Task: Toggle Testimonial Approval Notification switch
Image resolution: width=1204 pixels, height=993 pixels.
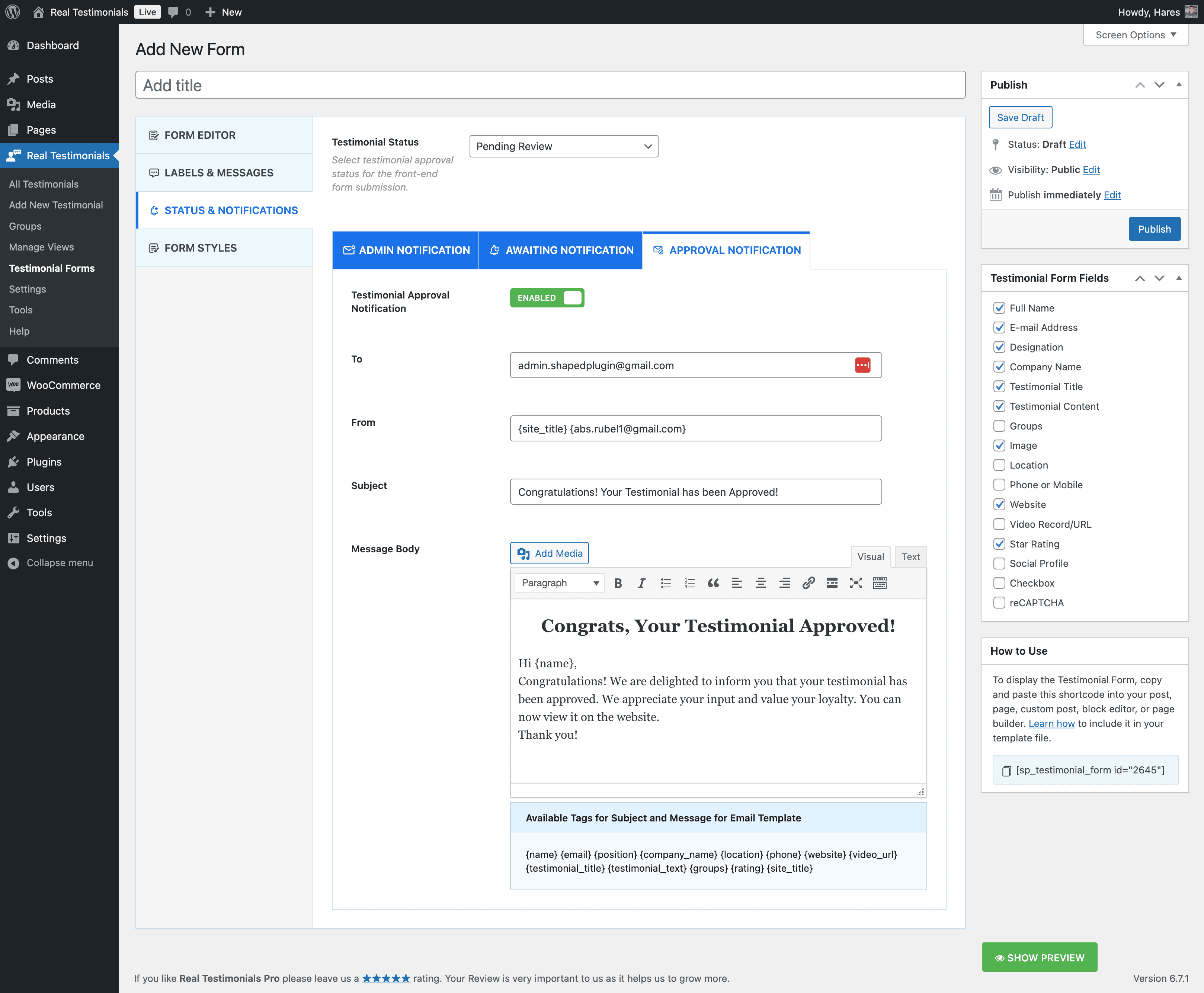Action: click(x=547, y=297)
